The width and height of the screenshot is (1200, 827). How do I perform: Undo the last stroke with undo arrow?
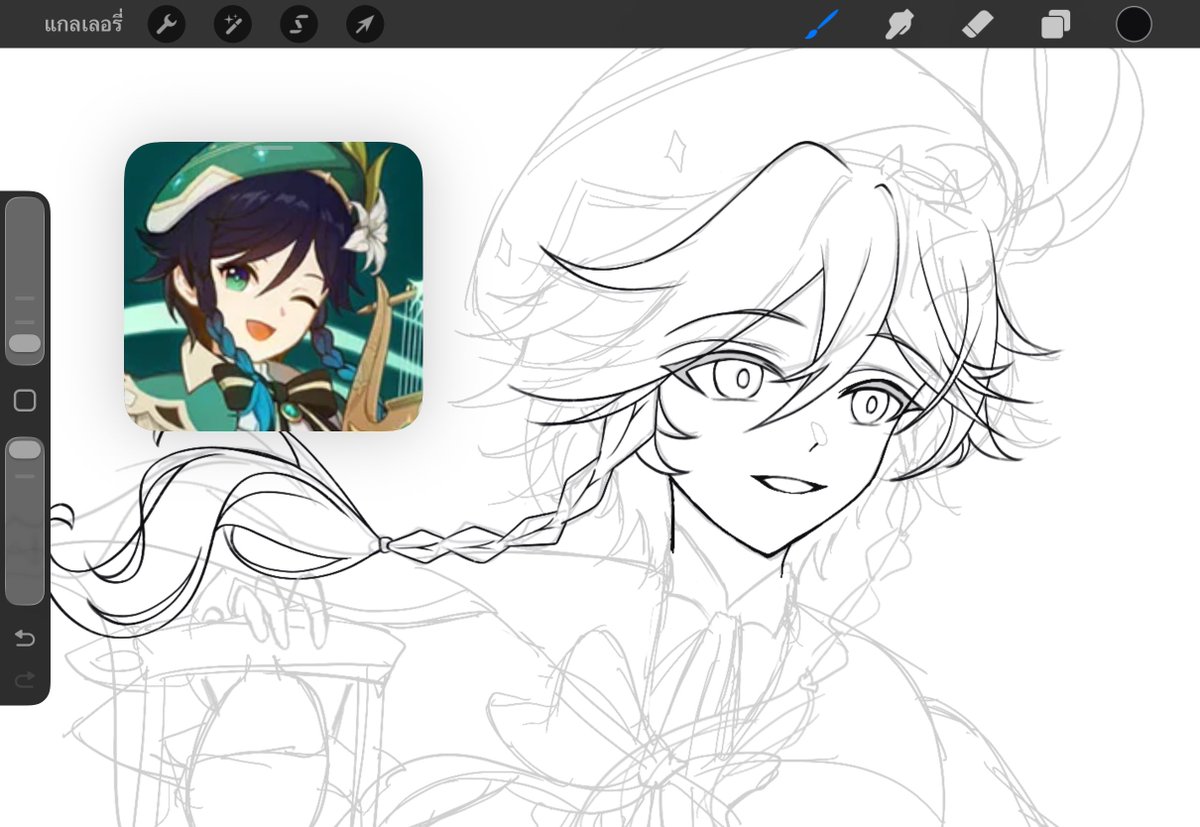tap(25, 638)
